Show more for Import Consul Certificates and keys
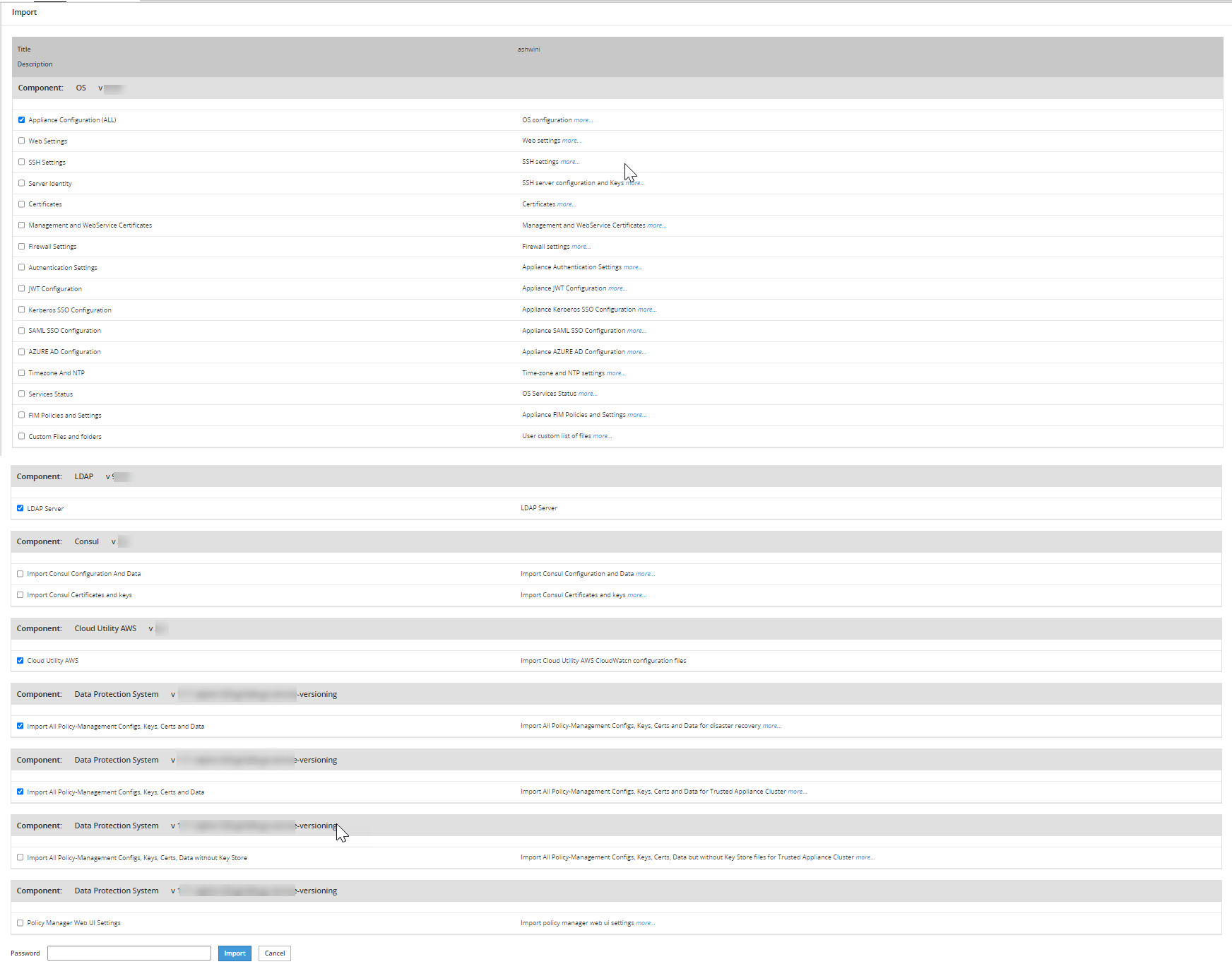Image resolution: width=1232 pixels, height=969 pixels. pyautogui.click(x=637, y=595)
